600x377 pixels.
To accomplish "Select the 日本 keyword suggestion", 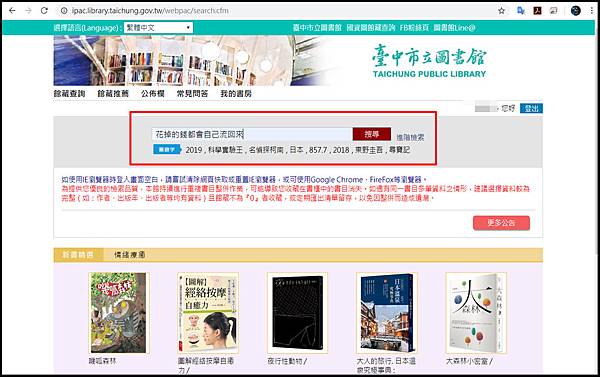I will (x=296, y=150).
